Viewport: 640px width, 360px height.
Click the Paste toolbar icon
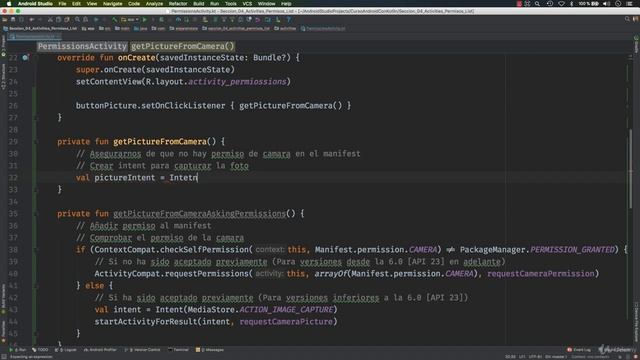tap(67, 19)
